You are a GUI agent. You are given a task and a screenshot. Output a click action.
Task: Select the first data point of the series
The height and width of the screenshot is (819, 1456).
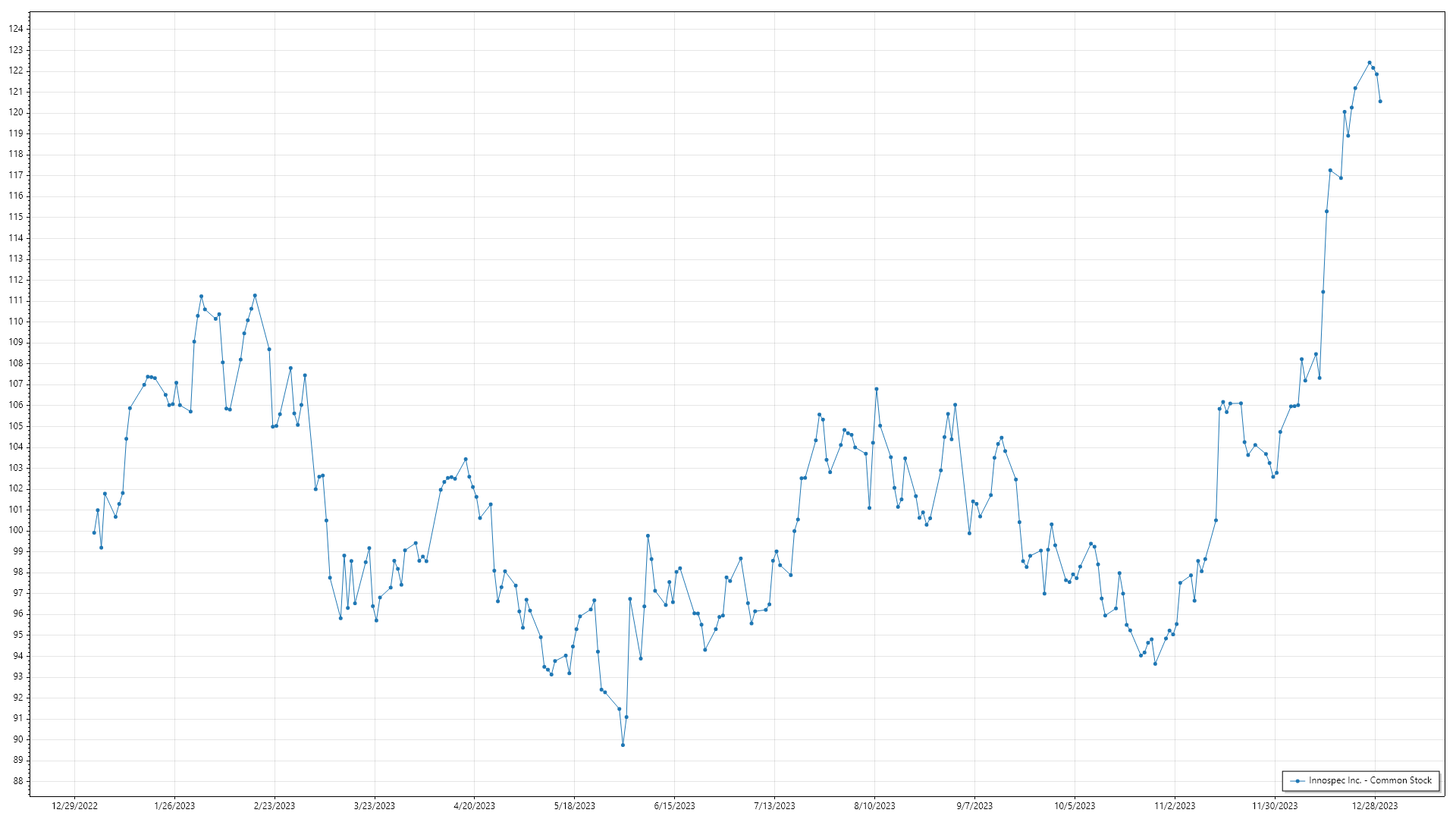[x=94, y=532]
